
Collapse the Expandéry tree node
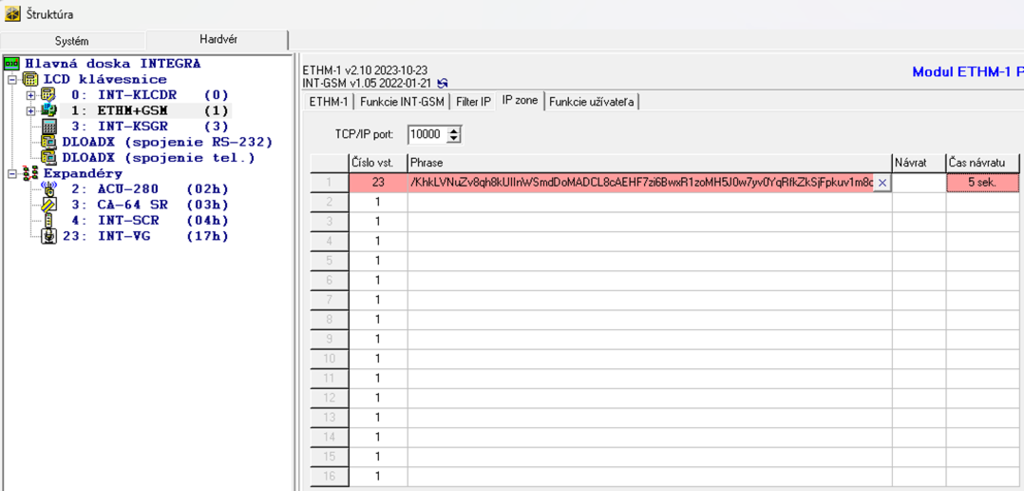tap(11, 174)
